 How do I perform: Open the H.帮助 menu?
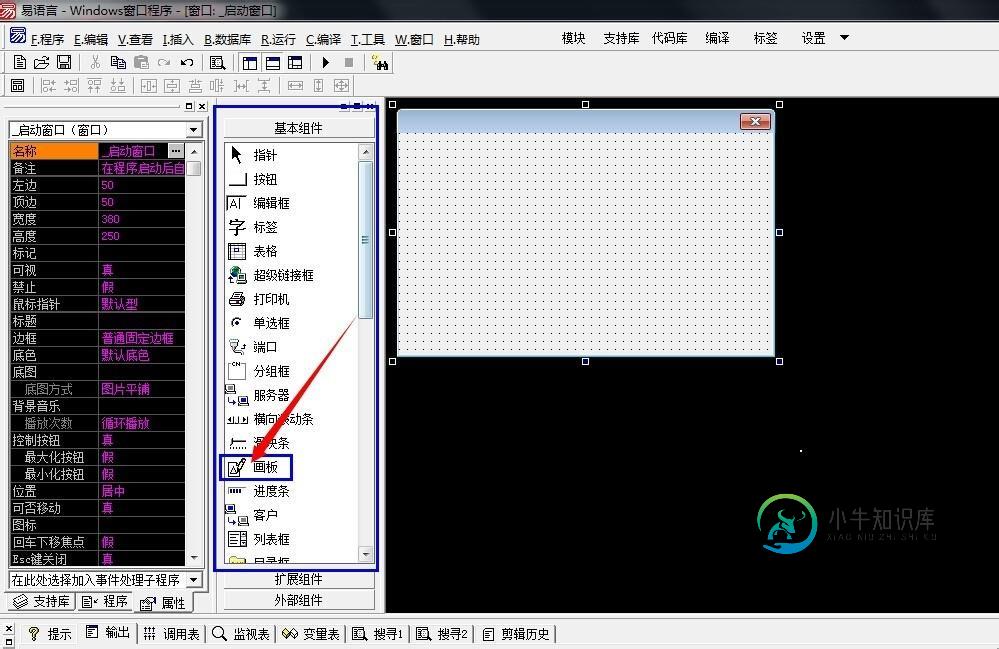coord(461,39)
